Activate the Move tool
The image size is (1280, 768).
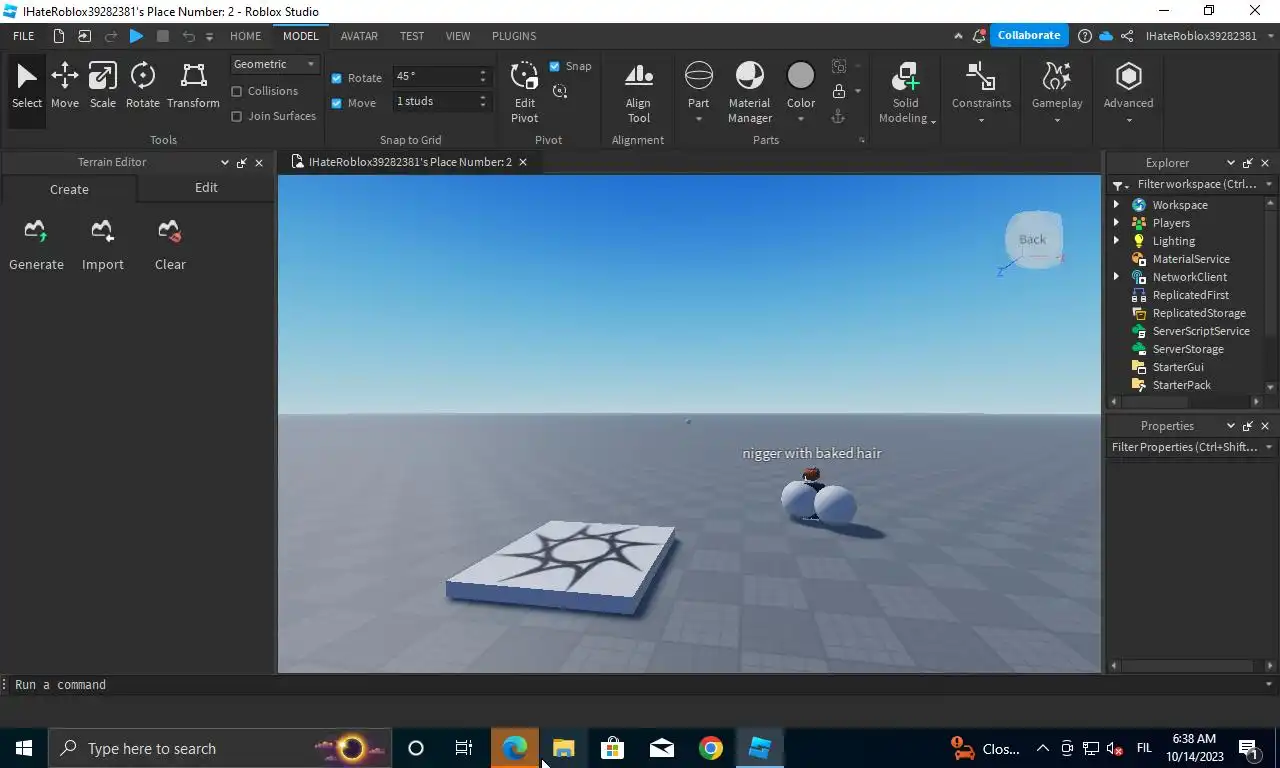pos(65,86)
